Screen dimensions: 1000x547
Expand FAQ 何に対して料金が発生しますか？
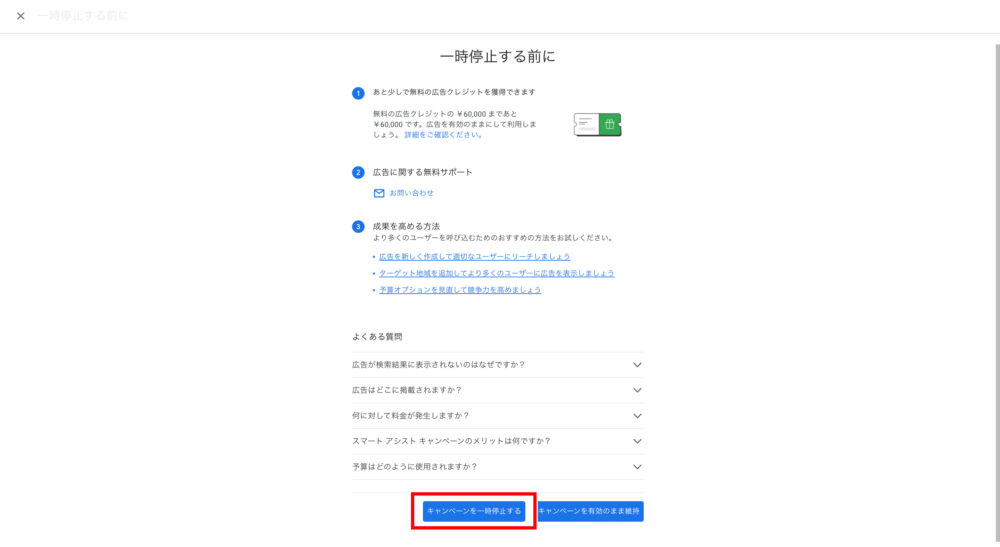point(497,416)
